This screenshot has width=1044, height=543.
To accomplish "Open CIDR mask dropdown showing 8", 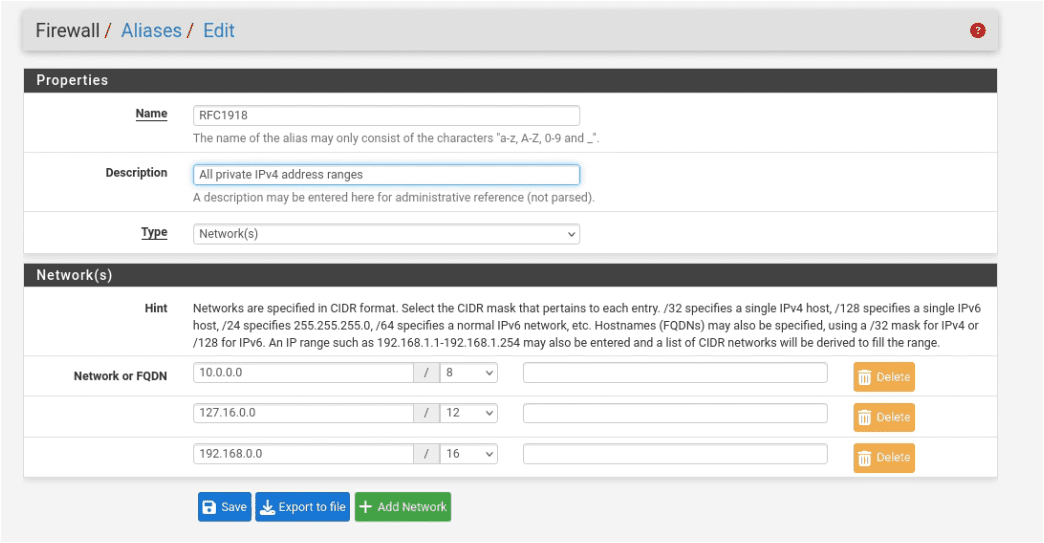I will pyautogui.click(x=469, y=373).
